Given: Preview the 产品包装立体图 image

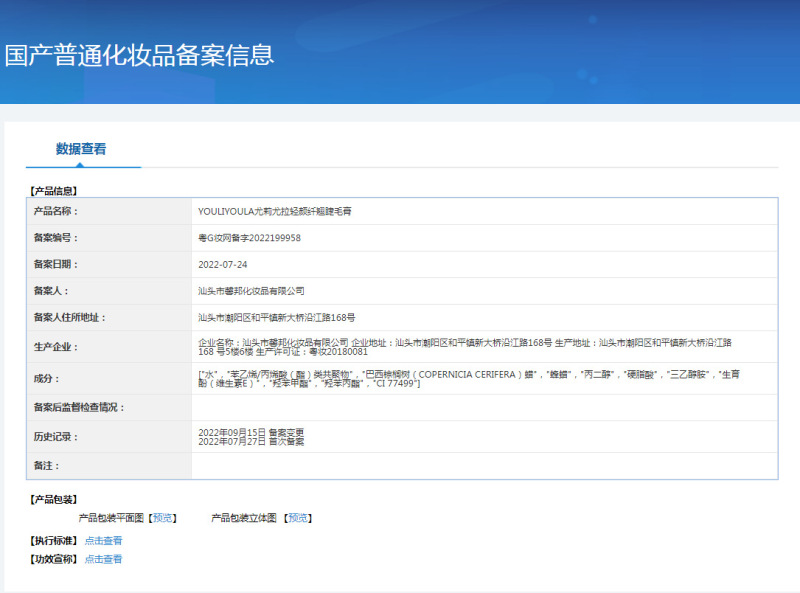Looking at the screenshot, I should pyautogui.click(x=298, y=518).
